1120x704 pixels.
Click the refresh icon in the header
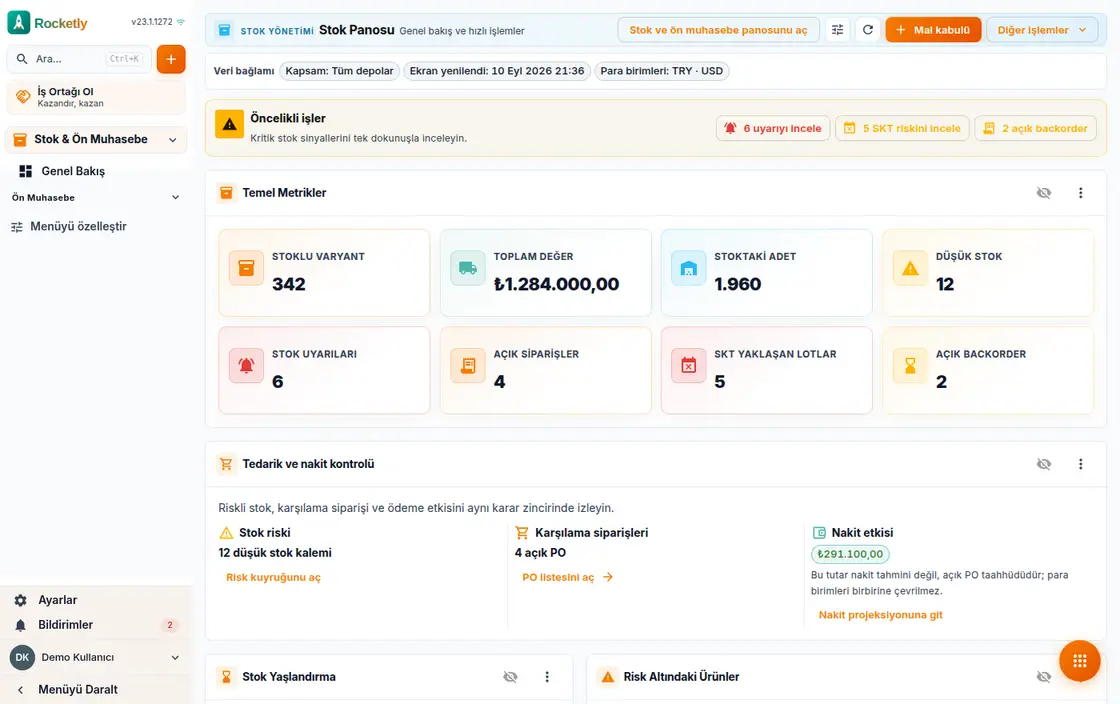click(868, 30)
